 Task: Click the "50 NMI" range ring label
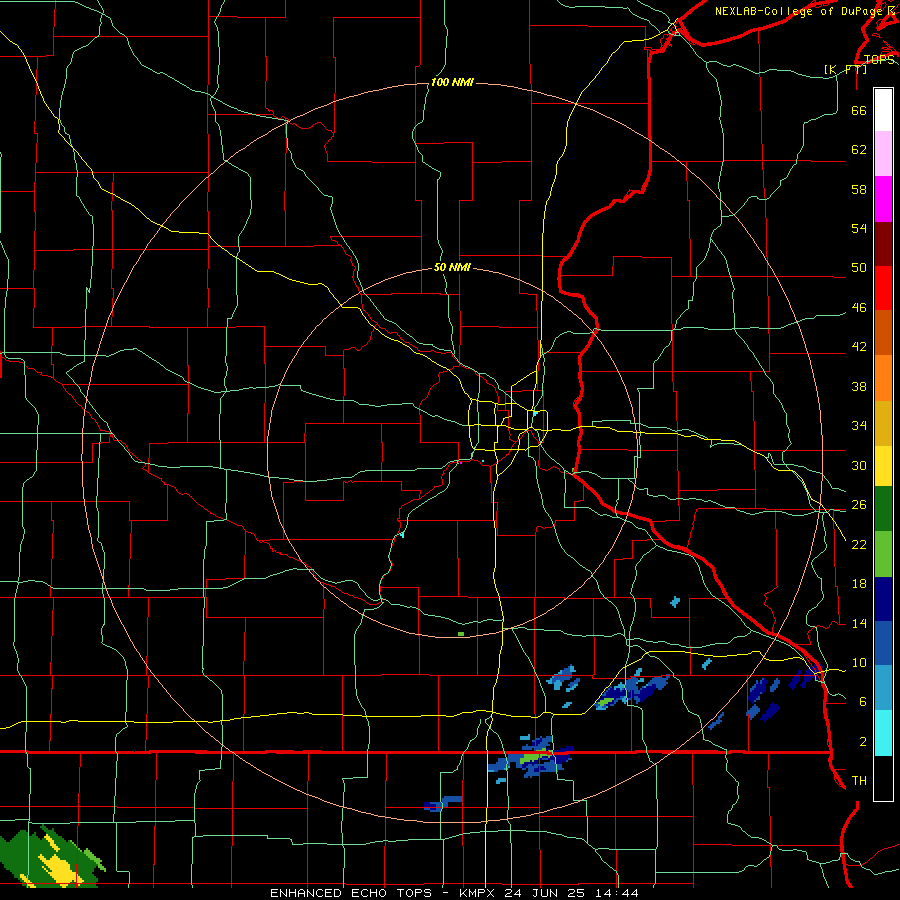tap(452, 267)
